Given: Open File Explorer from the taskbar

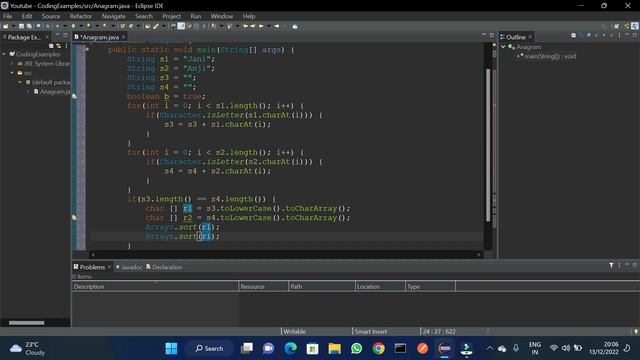Looking at the screenshot, I should (x=334, y=348).
